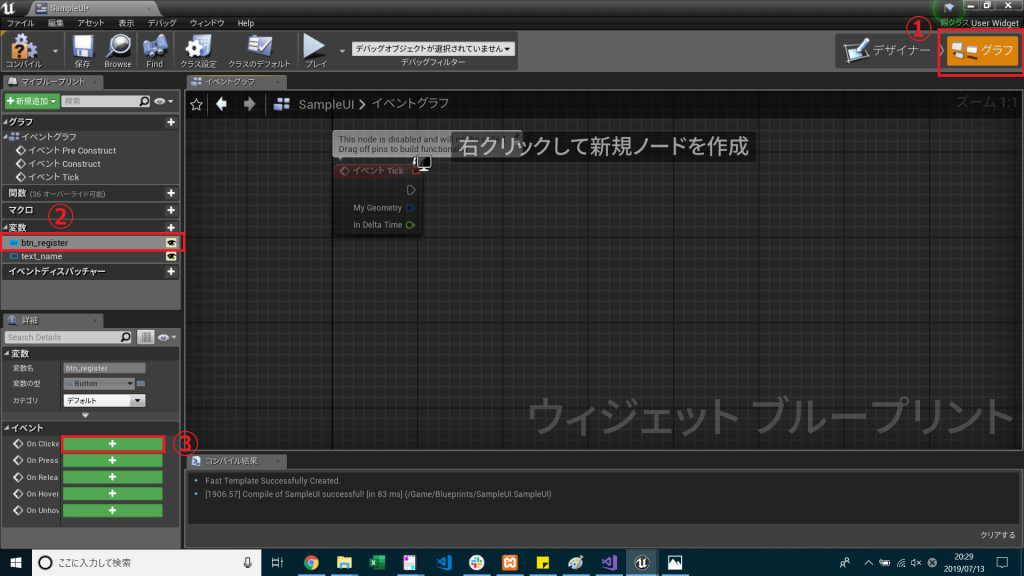Image resolution: width=1024 pixels, height=576 pixels.
Task: Click the eye filter icon in マイブループリント panel
Action: click(160, 101)
